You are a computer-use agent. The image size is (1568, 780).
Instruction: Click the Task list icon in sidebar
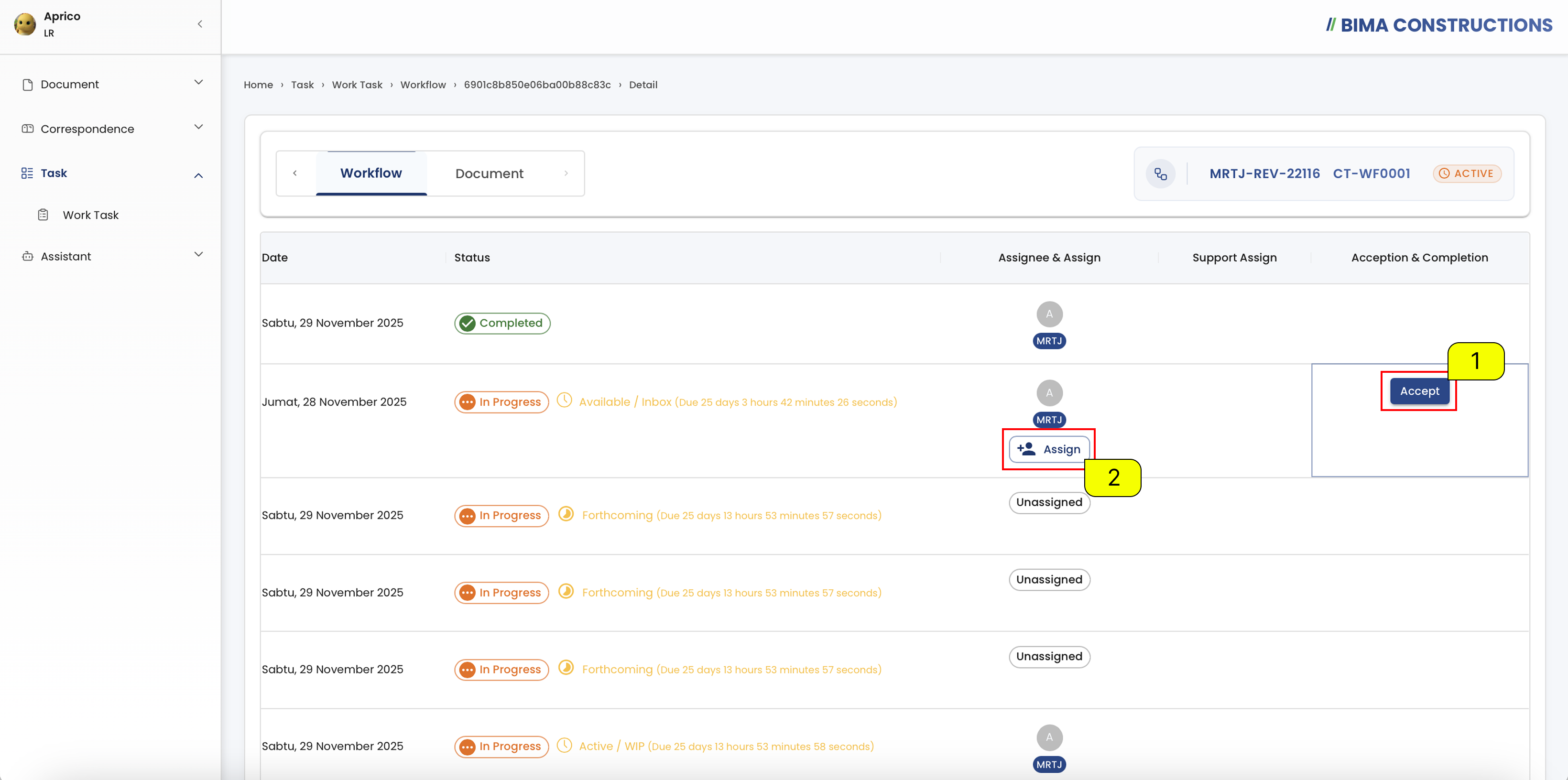point(27,173)
